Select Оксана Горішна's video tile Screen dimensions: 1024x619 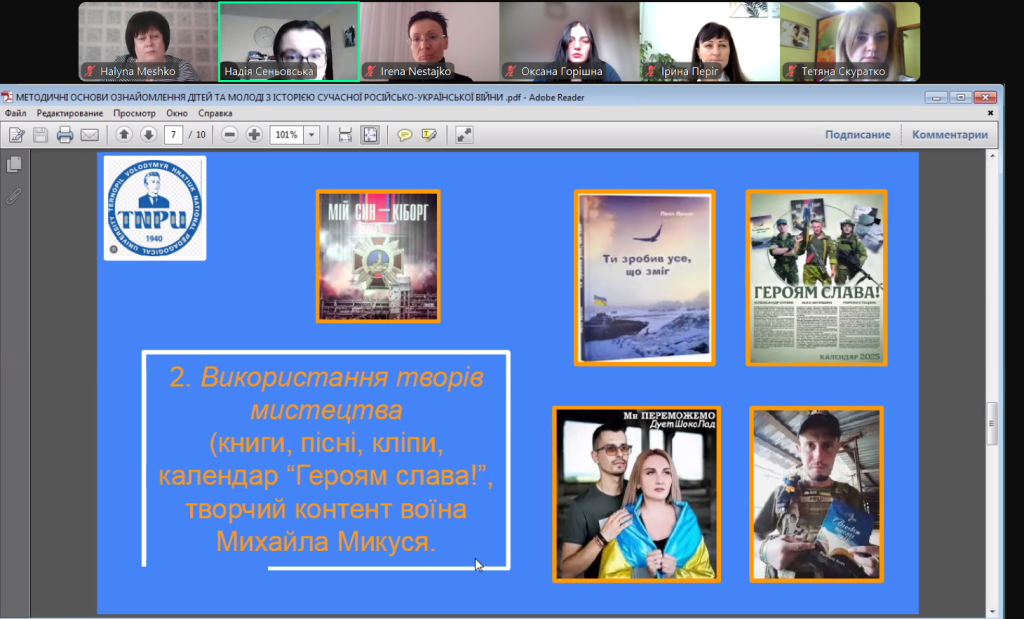coord(569,41)
